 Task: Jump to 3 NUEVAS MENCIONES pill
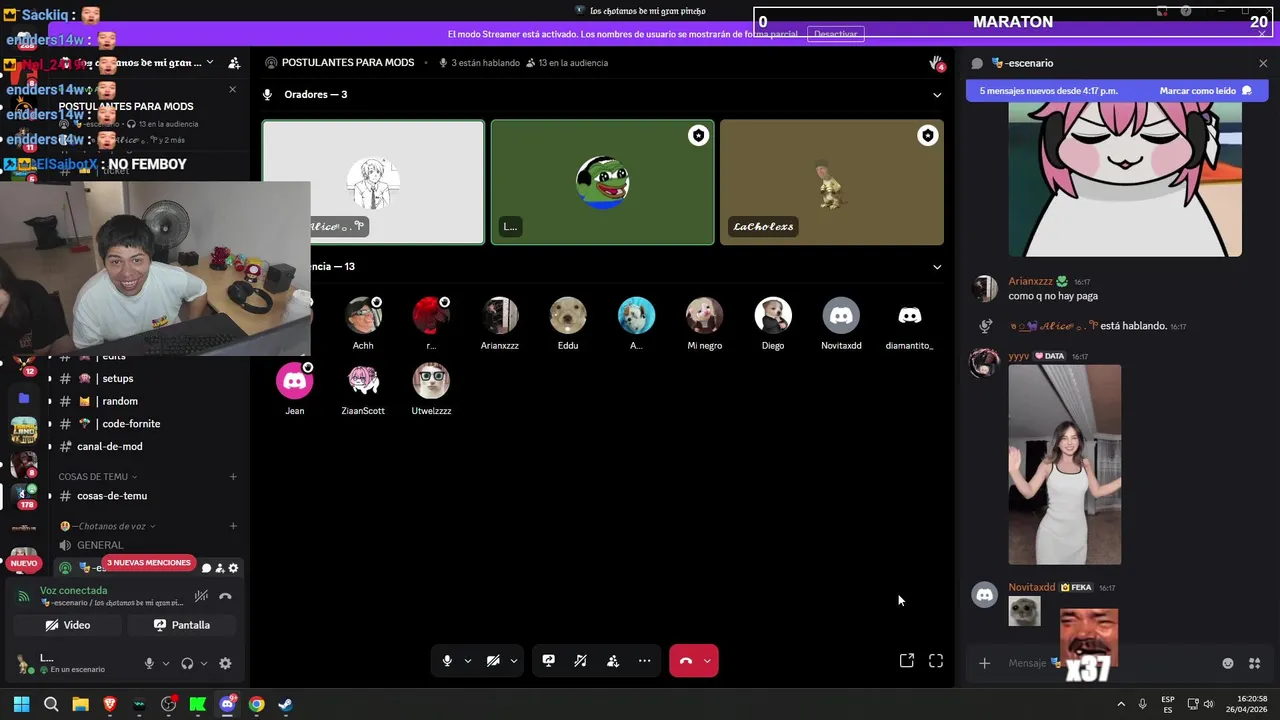[x=148, y=563]
